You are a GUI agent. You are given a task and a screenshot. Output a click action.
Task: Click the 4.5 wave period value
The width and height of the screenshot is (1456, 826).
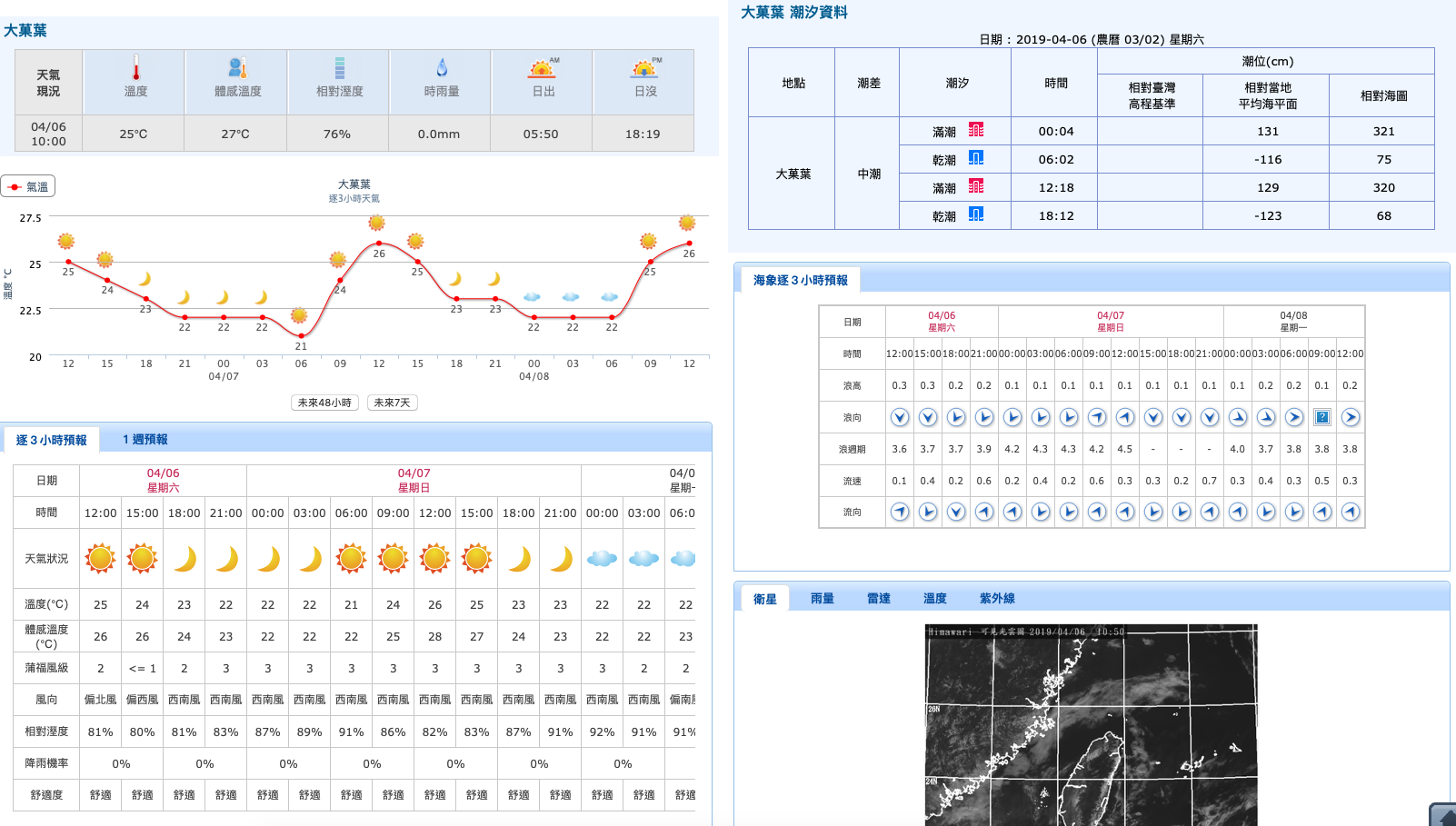1125,449
